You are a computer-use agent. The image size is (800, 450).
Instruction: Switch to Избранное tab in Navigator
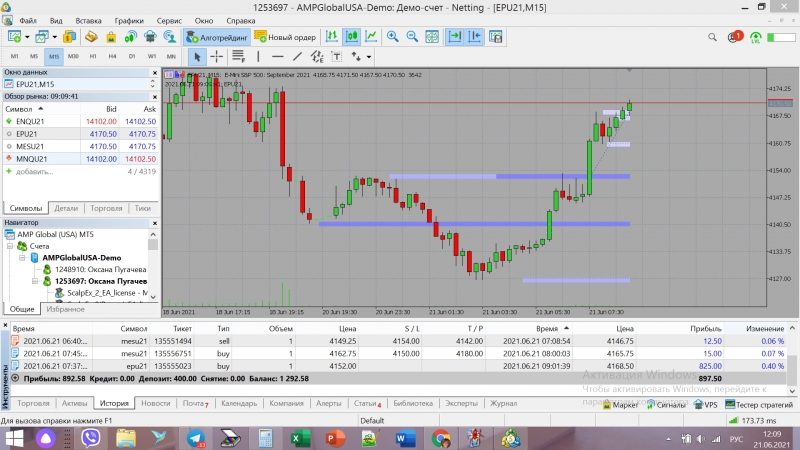pyautogui.click(x=65, y=309)
